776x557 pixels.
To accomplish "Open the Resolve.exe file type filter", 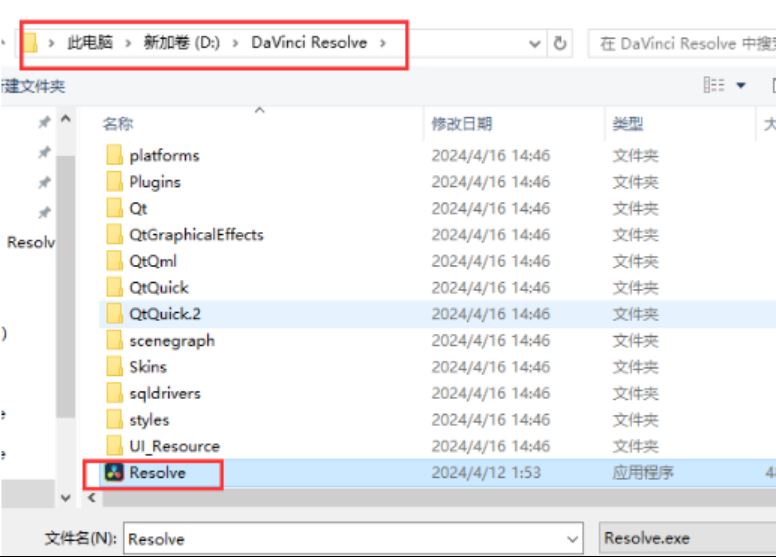I will pos(688,538).
